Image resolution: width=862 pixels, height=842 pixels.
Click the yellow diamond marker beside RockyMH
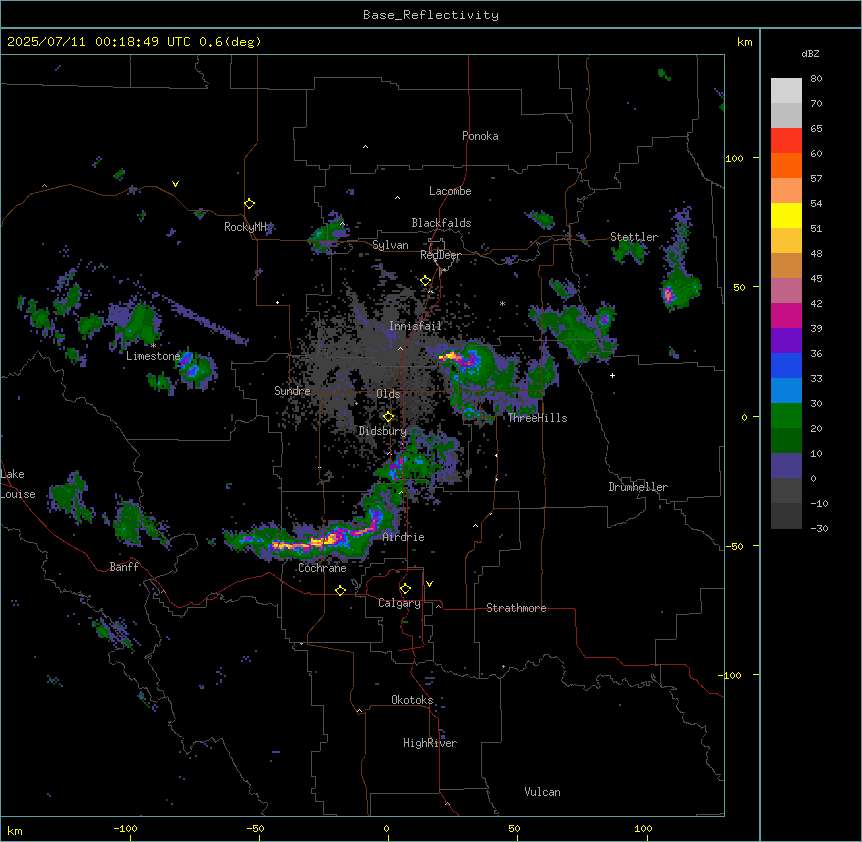pyautogui.click(x=249, y=204)
